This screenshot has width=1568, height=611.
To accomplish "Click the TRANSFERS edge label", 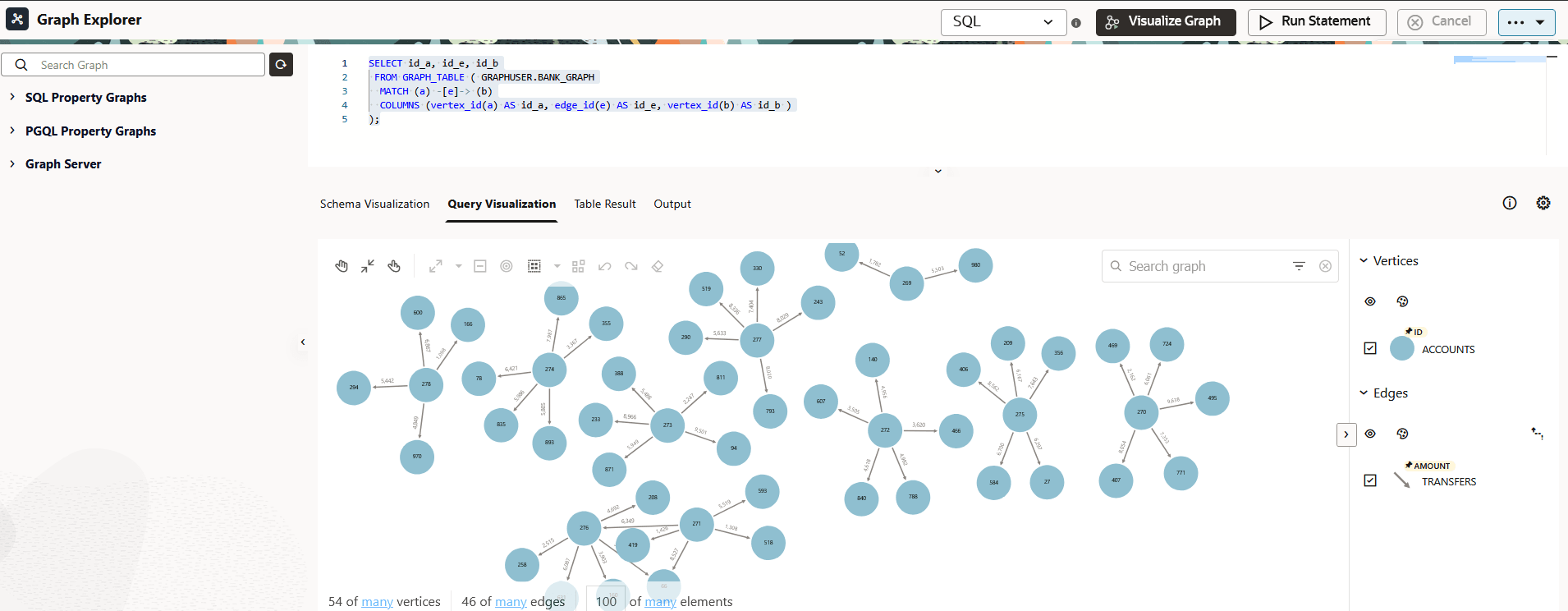I will tap(1449, 482).
